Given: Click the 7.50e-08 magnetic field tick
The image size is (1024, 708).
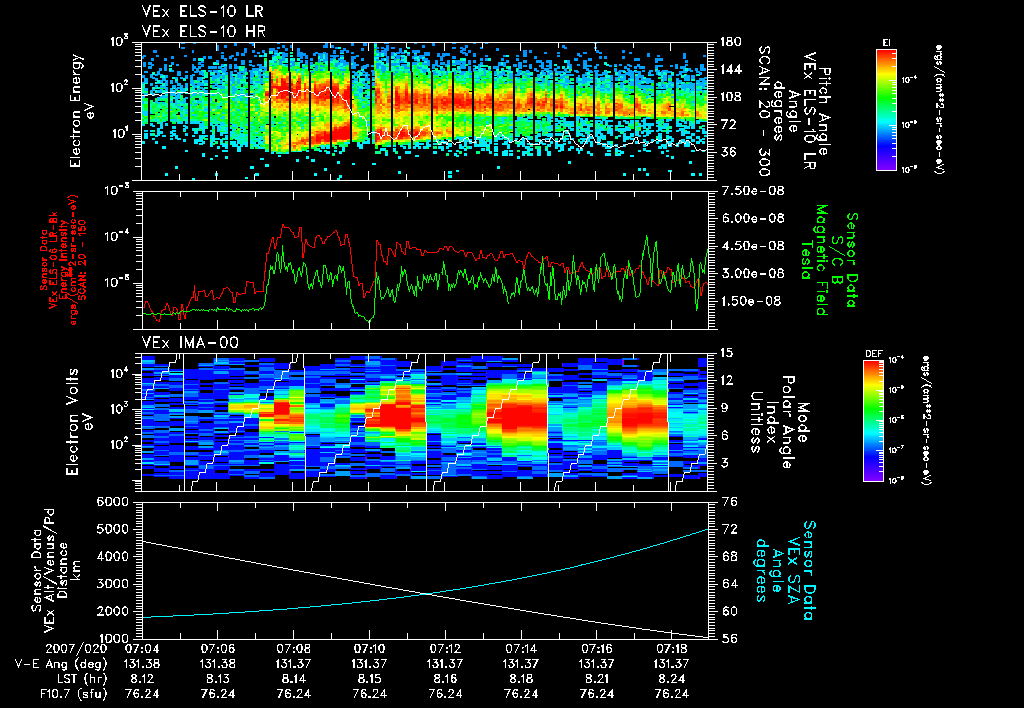Looking at the screenshot, I should (752, 191).
